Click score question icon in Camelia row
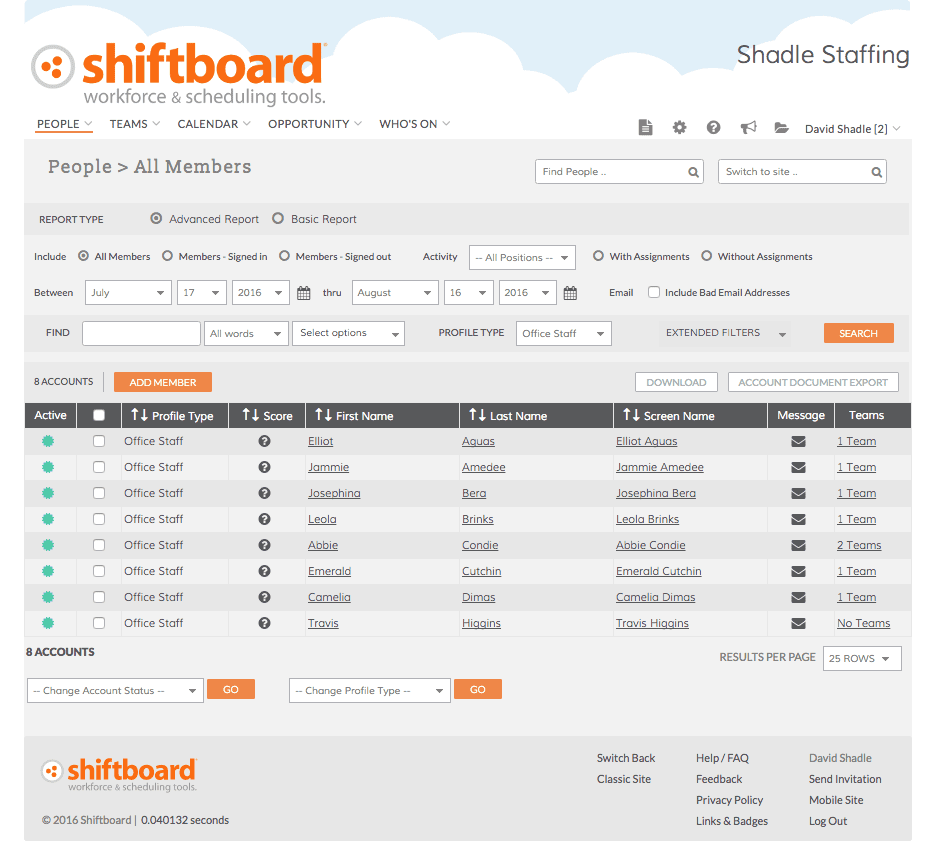 [x=264, y=597]
